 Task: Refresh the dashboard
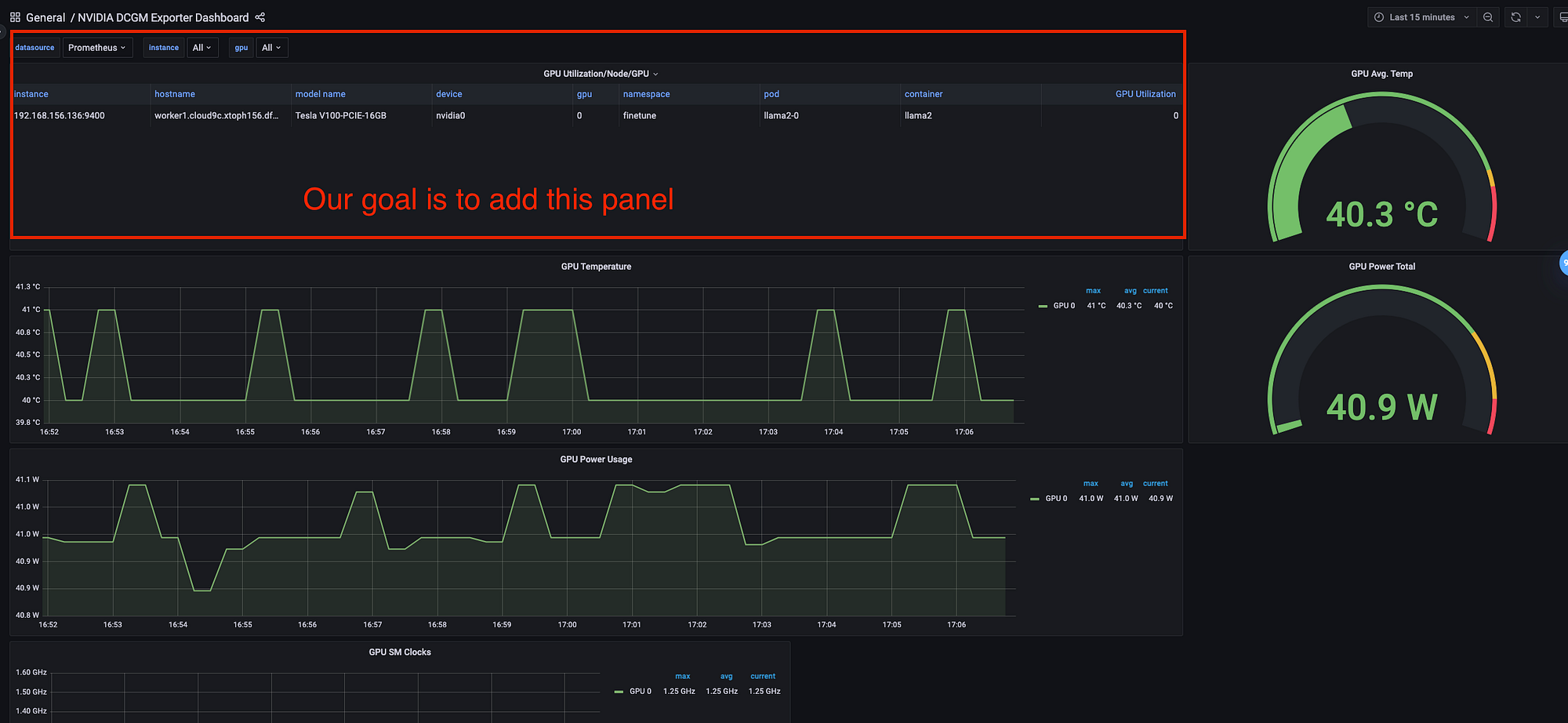click(1516, 17)
